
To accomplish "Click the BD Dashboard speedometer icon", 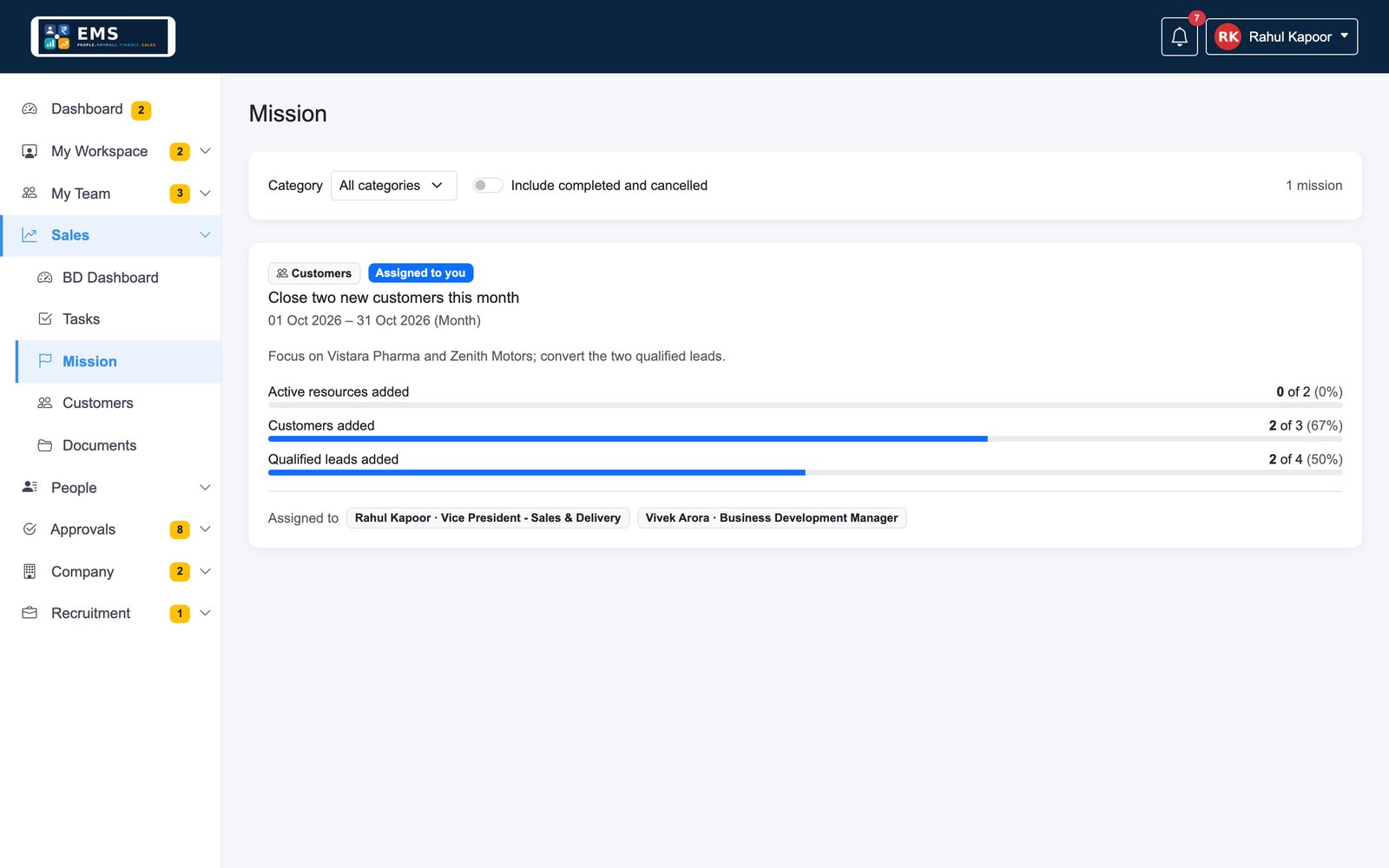I will (x=45, y=278).
